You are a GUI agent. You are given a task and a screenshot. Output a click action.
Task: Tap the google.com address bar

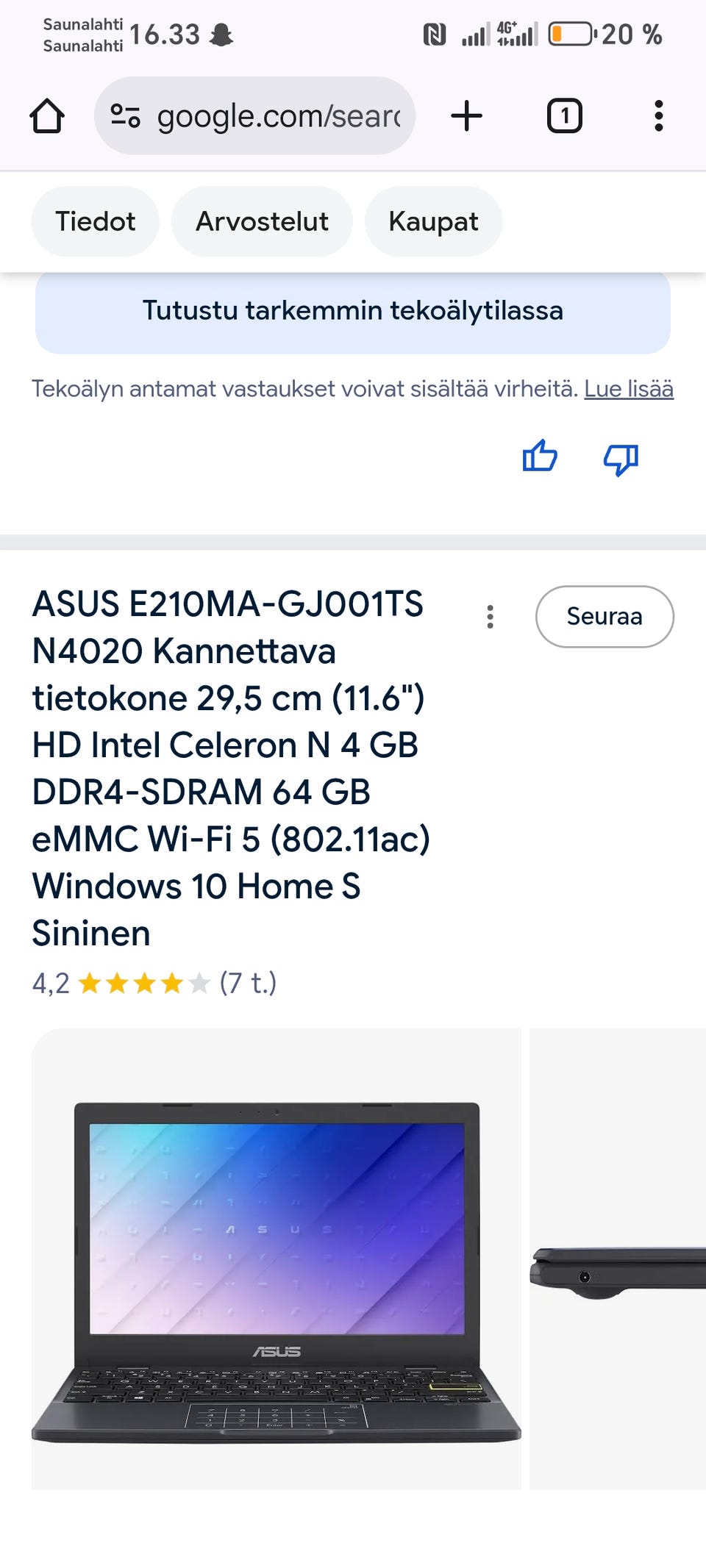coord(278,116)
